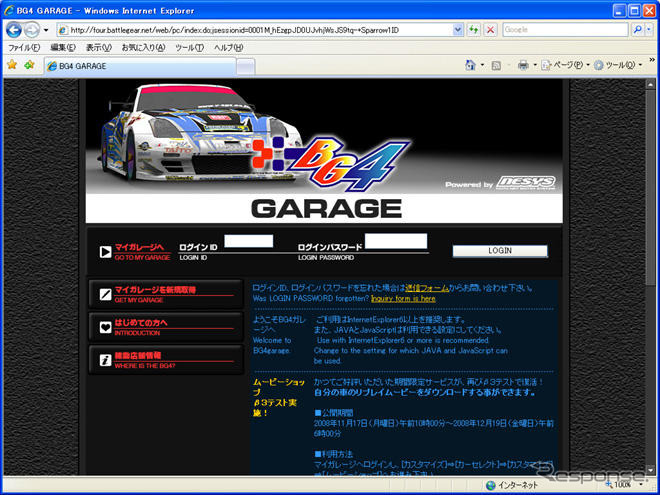The width and height of the screenshot is (660, 495).
Task: Open the ページ(P) toolbar menu
Action: [565, 65]
